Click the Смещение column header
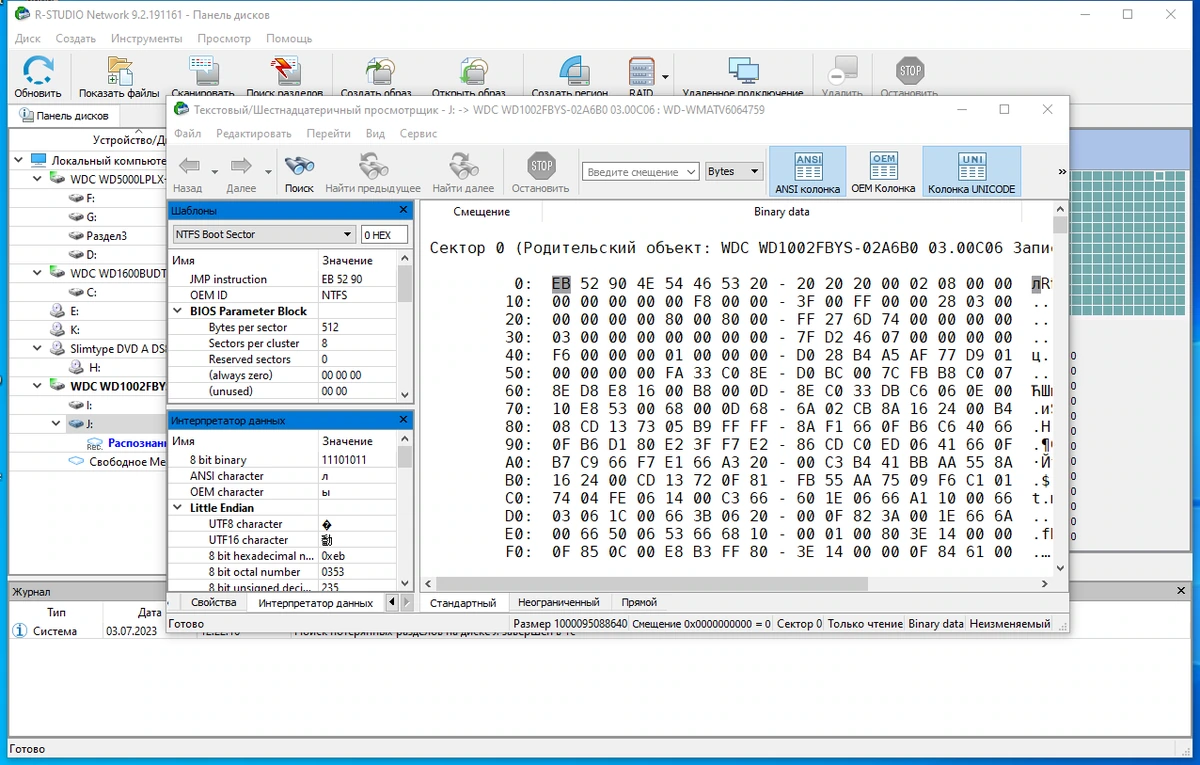The width and height of the screenshot is (1200, 765). coord(481,212)
